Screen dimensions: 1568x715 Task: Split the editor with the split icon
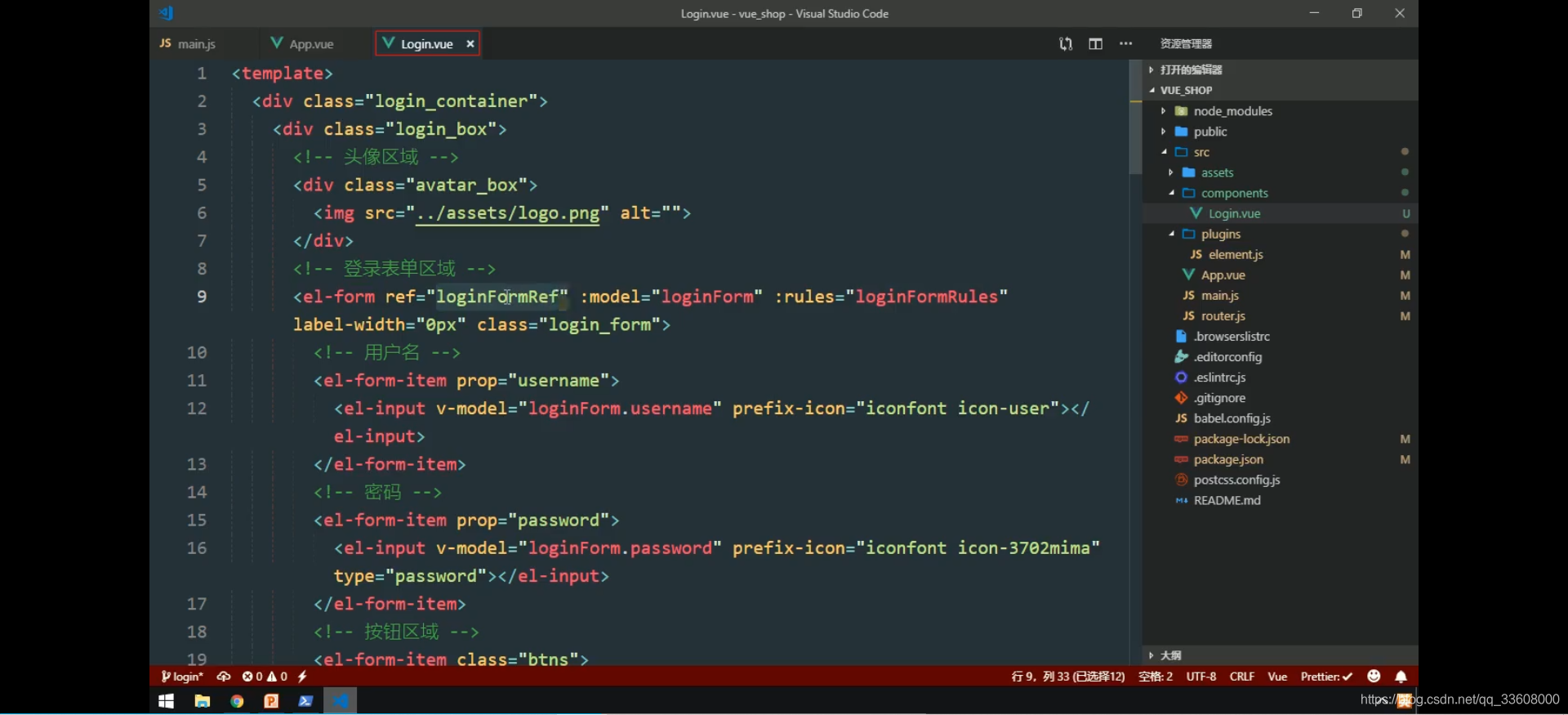coord(1096,44)
